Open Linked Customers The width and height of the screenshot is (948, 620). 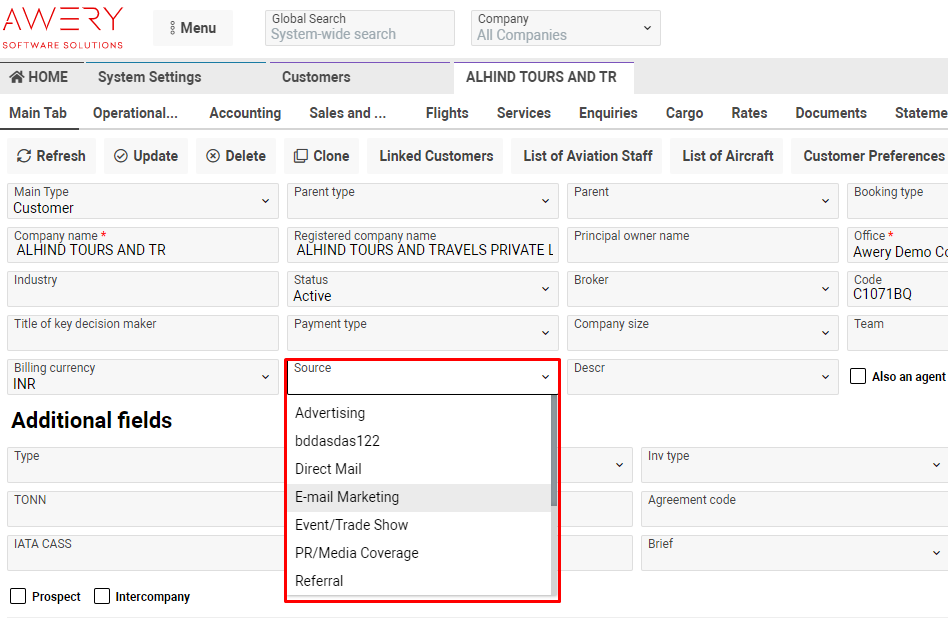point(436,156)
